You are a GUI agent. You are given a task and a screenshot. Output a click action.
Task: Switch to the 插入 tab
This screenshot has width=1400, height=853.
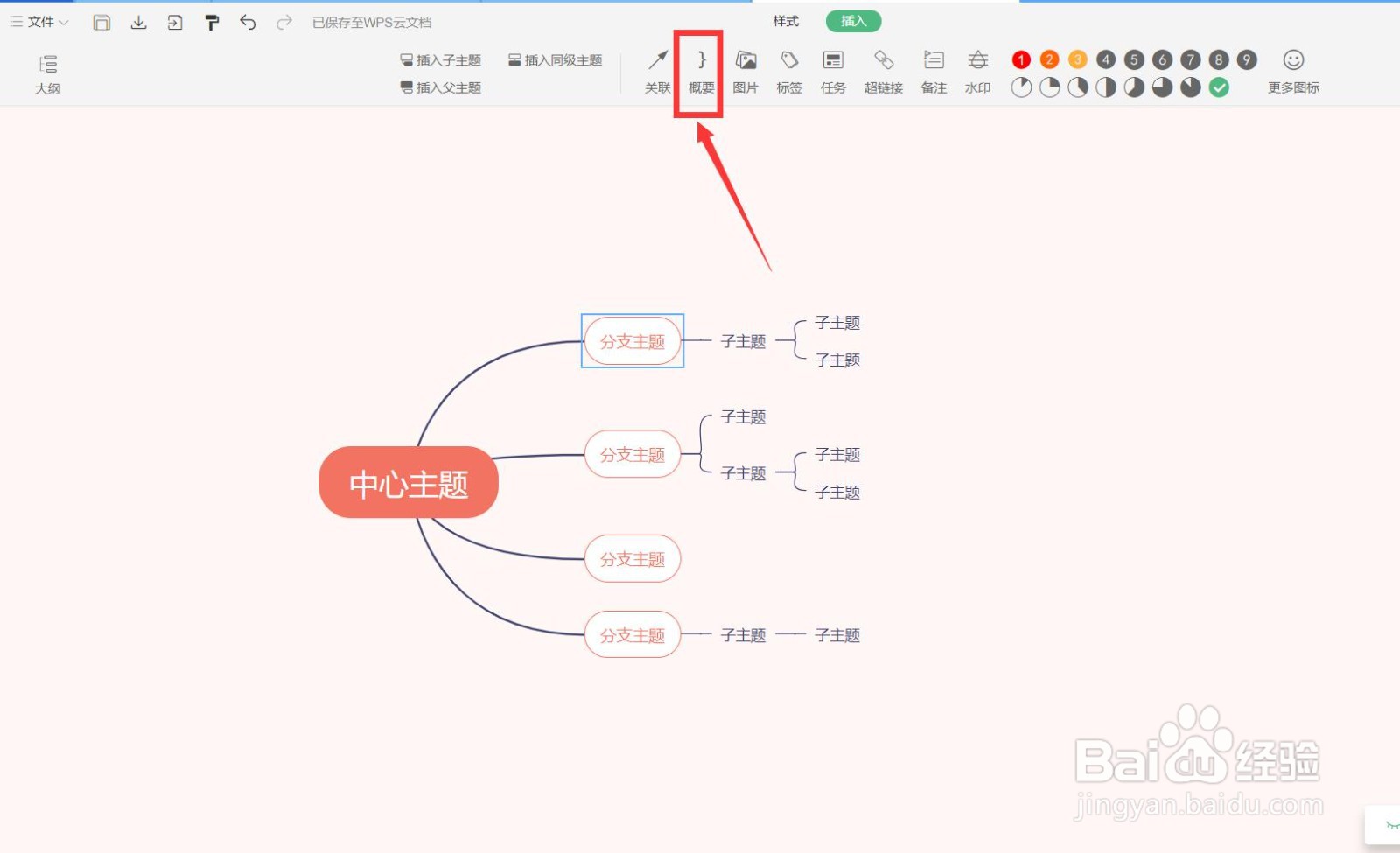tap(853, 21)
